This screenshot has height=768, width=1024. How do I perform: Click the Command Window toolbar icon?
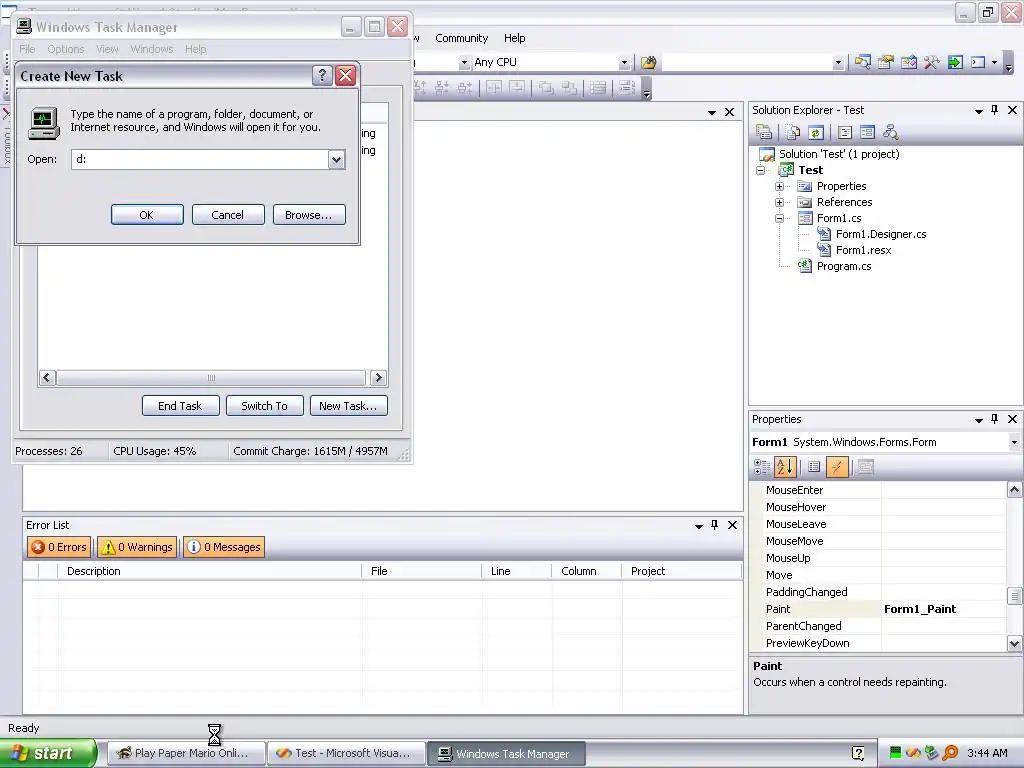978,63
